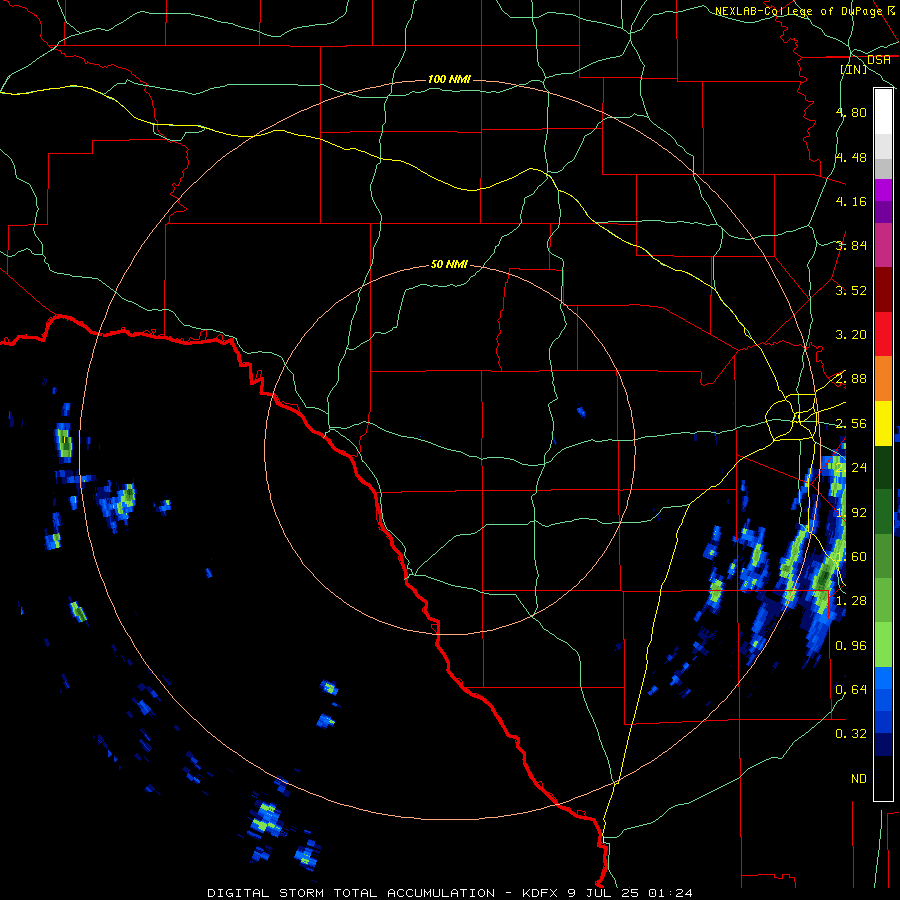Image resolution: width=900 pixels, height=900 pixels.
Task: Click the 50 NMI range ring label
Action: (x=449, y=264)
